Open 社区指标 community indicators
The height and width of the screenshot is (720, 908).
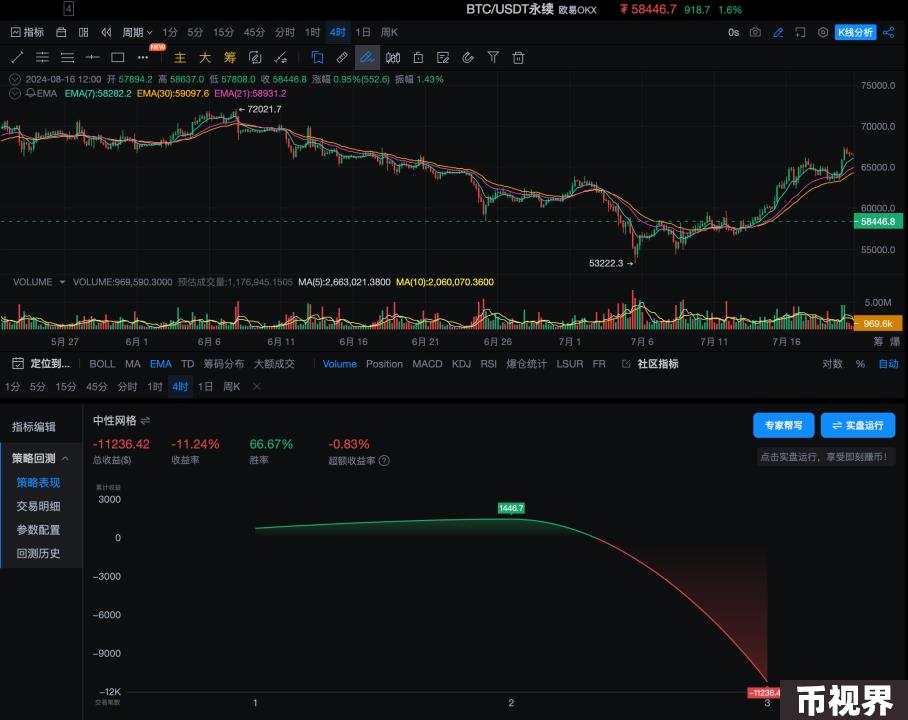tap(650, 364)
